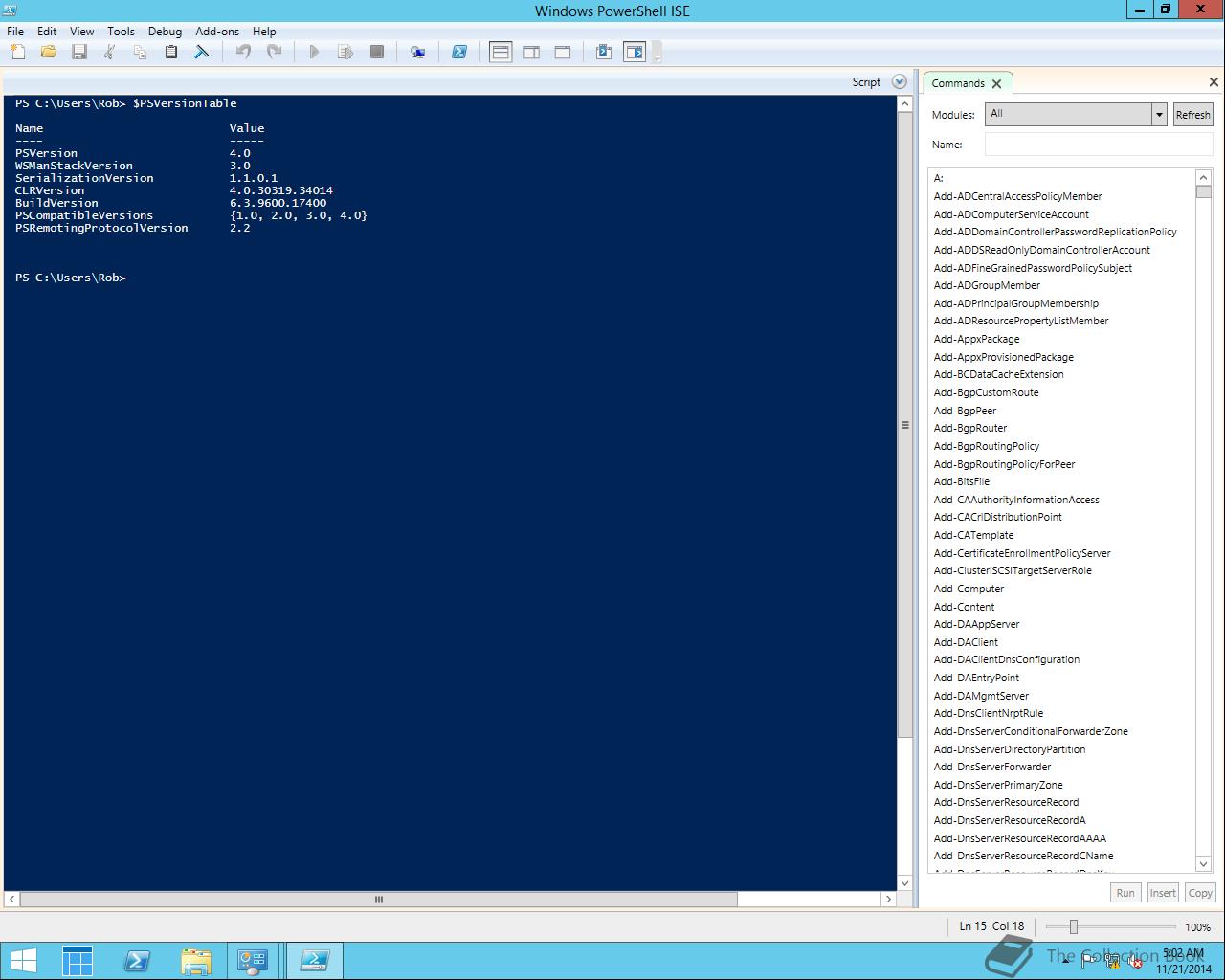Select Add-Computer command
The height and width of the screenshot is (980, 1225).
(x=969, y=589)
